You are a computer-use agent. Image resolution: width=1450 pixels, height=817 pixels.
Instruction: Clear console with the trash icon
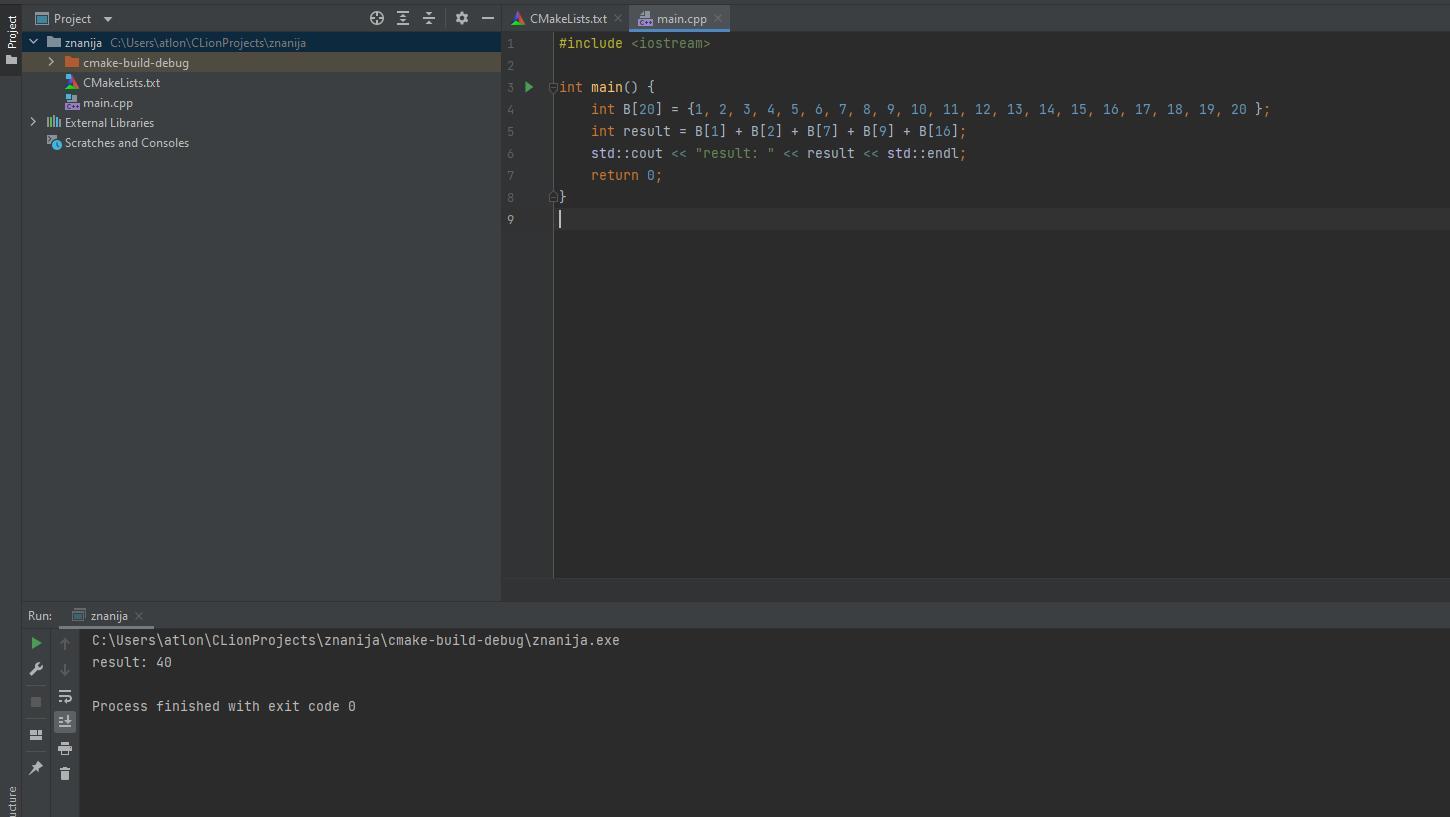[x=65, y=773]
